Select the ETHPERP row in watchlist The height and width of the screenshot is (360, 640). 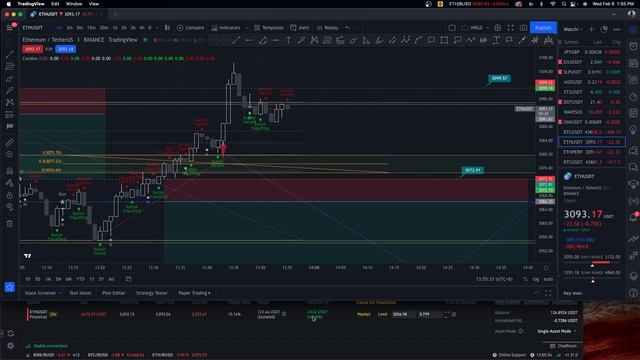591,152
